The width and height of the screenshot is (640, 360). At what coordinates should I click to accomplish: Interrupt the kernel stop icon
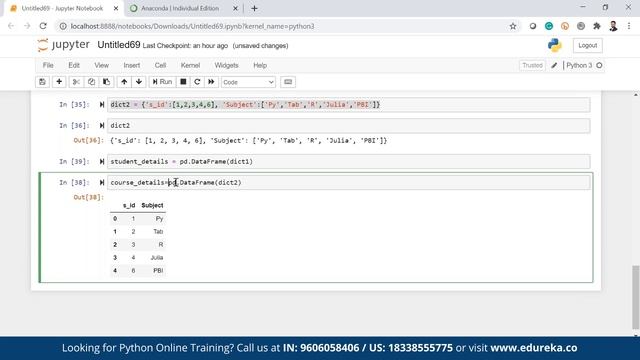[x=183, y=82]
